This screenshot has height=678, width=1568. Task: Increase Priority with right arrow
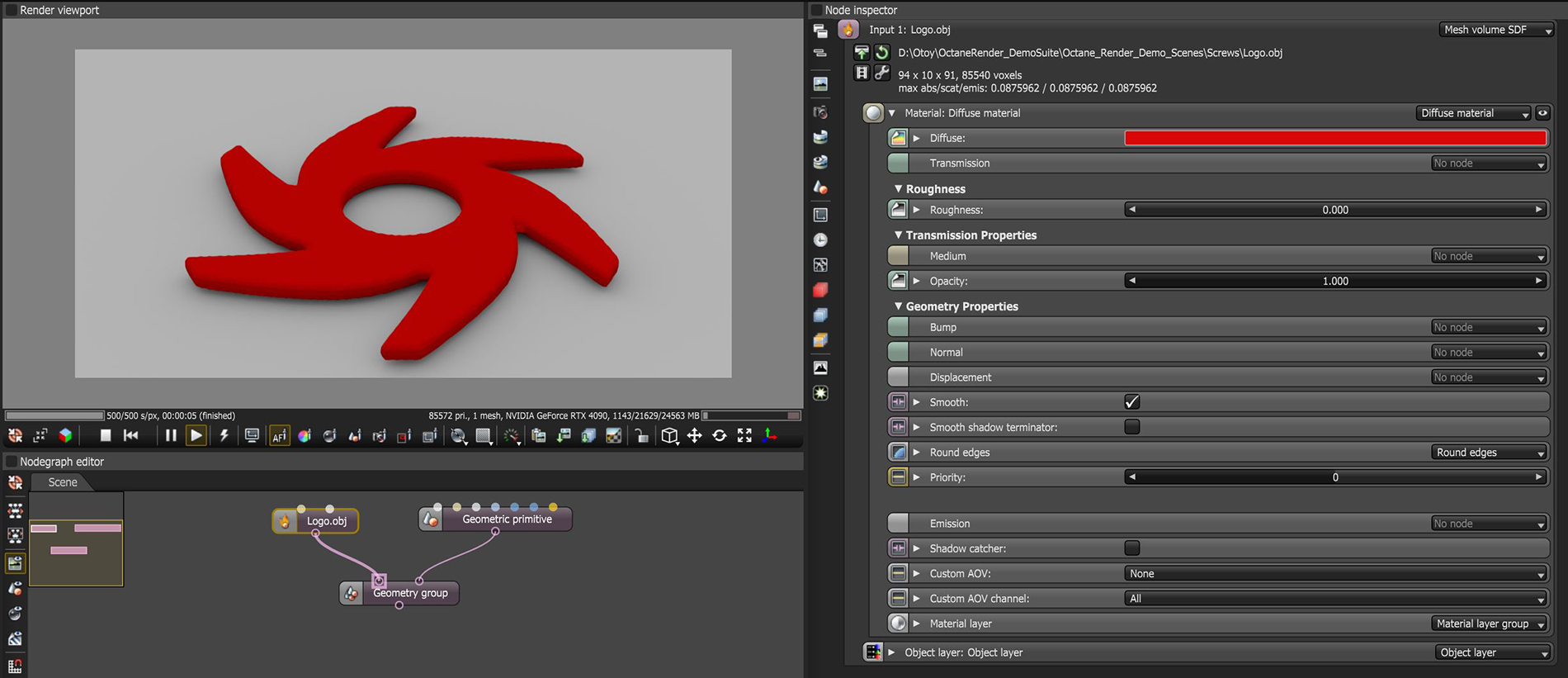1538,477
